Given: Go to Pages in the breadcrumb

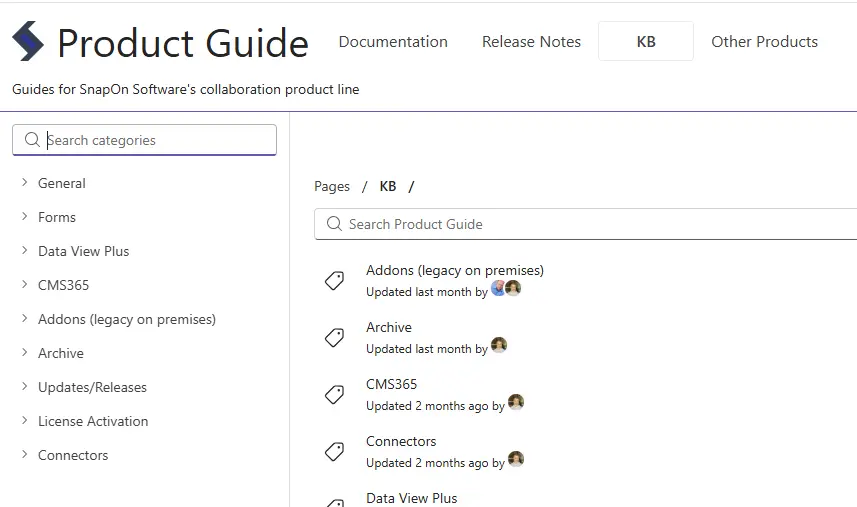Looking at the screenshot, I should pos(332,187).
